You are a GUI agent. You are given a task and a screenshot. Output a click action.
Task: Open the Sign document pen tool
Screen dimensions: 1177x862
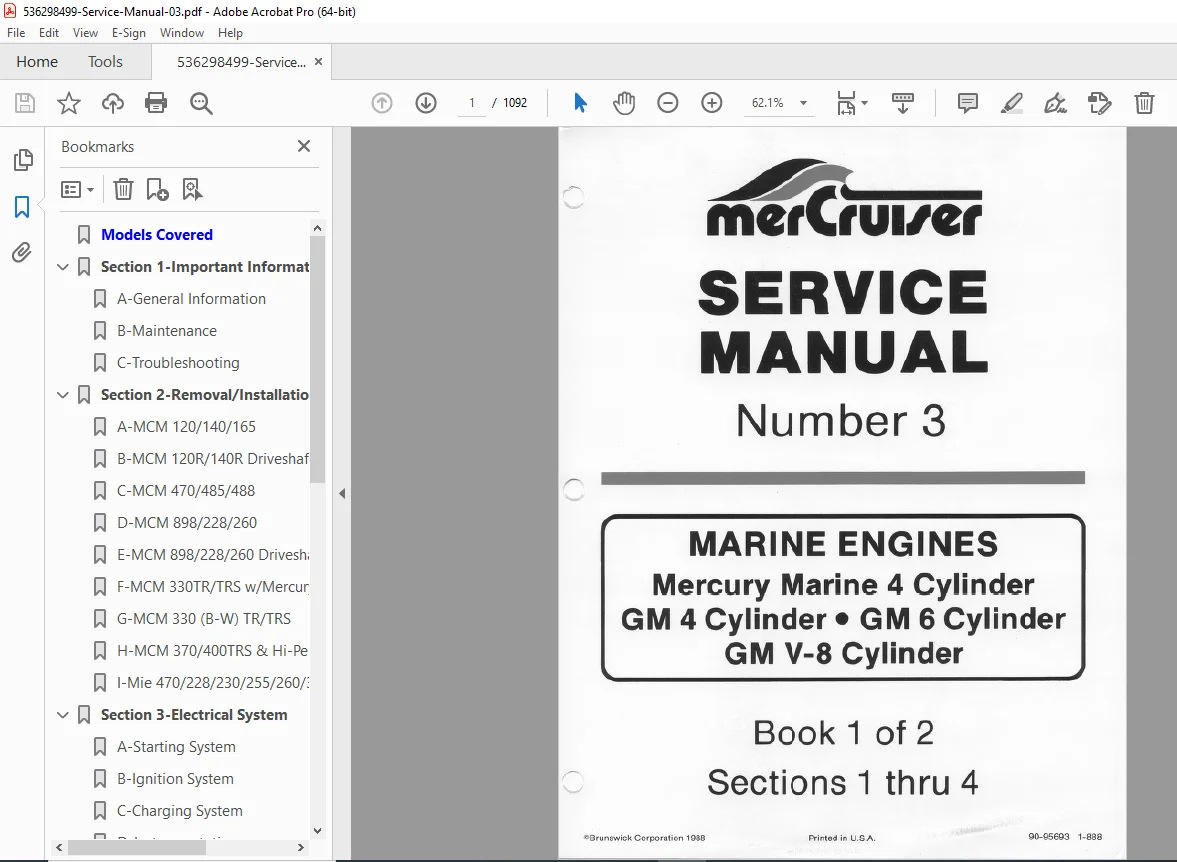point(1055,103)
